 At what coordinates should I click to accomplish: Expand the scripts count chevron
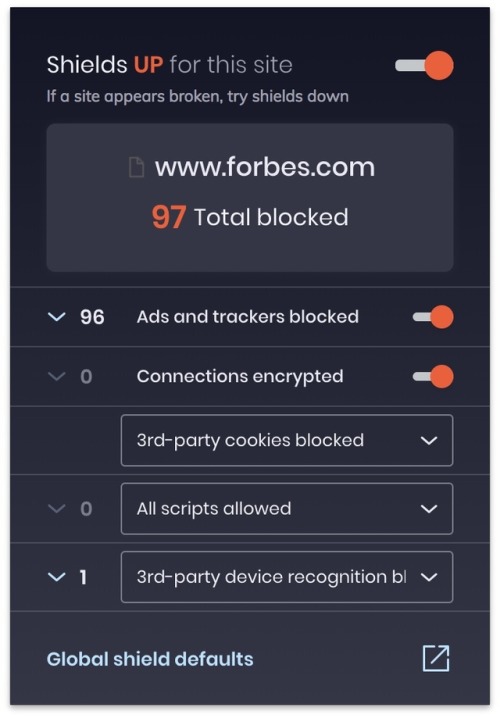[x=57, y=509]
